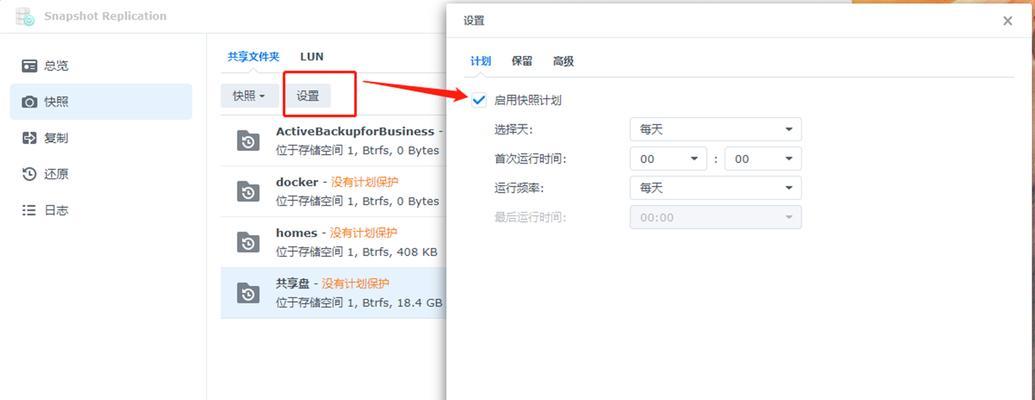The height and width of the screenshot is (400, 1035).
Task: Click 没有计划保护 status next to 共享盘
Action: tap(356, 283)
